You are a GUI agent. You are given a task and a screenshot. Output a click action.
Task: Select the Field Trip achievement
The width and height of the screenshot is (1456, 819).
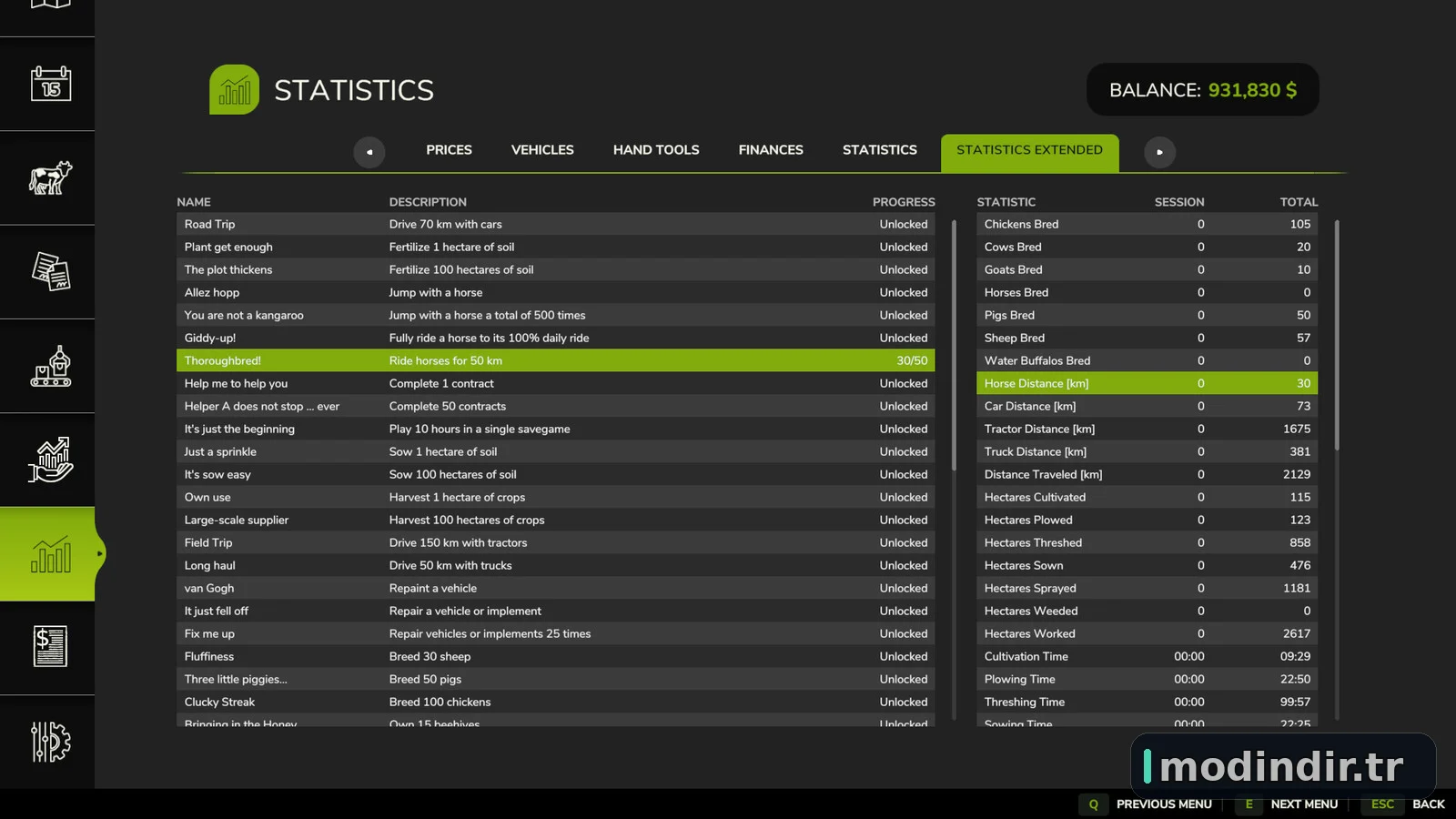pyautogui.click(x=555, y=542)
